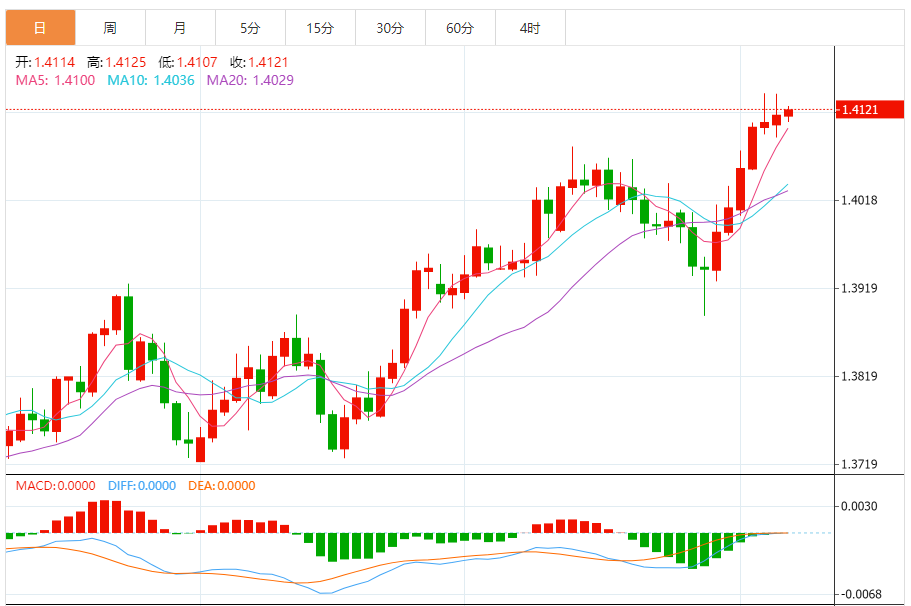This screenshot has height=606, width=911.
Task: Click the MA20: 1.4029 indicator label
Action: (x=252, y=80)
